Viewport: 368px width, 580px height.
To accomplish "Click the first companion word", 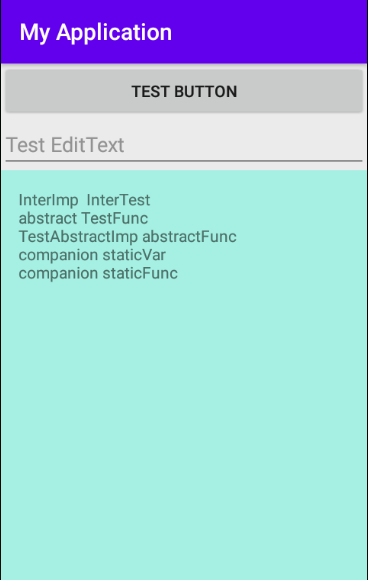I will point(58,255).
